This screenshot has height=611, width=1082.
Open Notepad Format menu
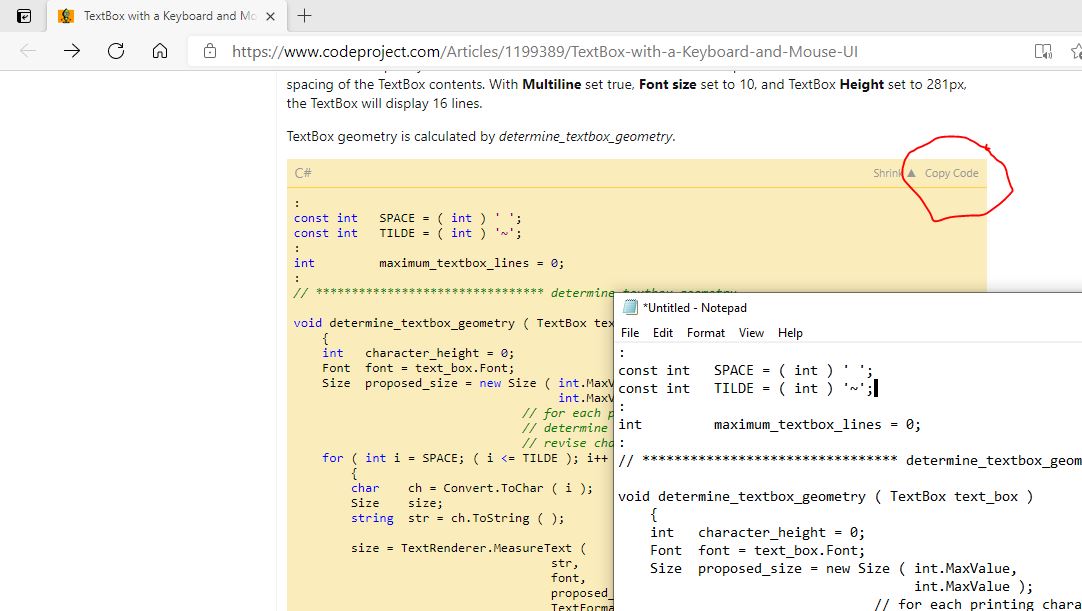706,333
